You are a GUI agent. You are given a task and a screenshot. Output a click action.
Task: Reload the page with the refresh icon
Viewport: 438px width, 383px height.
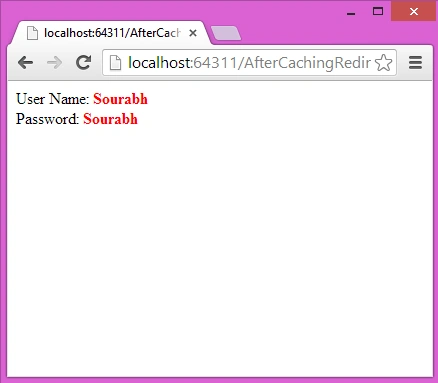tap(83, 62)
